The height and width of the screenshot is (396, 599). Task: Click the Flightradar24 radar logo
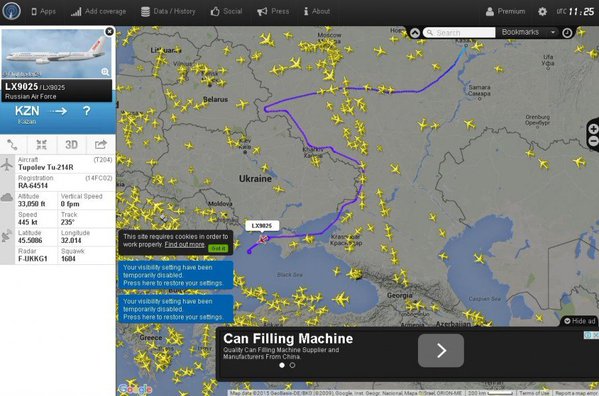coord(11,11)
